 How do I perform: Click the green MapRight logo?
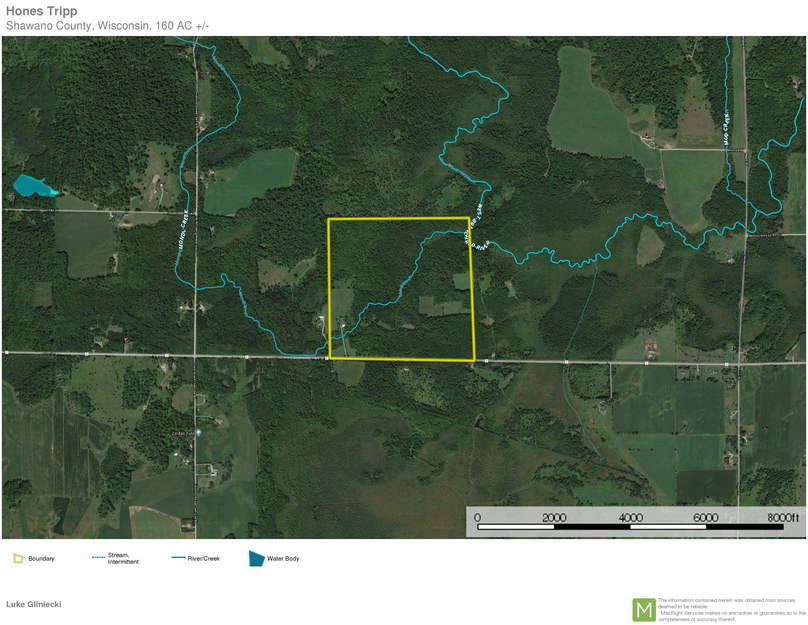[x=644, y=609]
